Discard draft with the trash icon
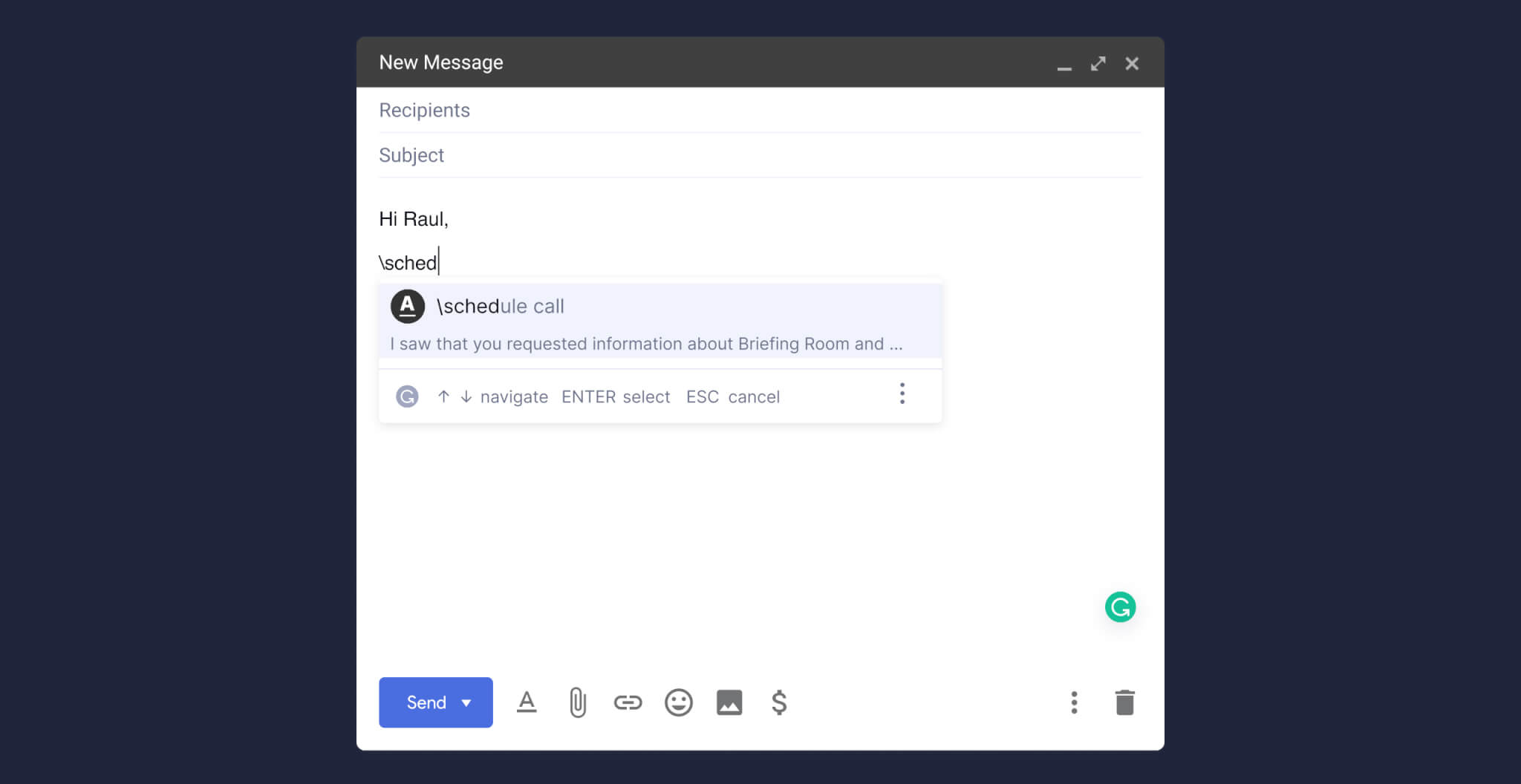Image resolution: width=1521 pixels, height=784 pixels. [x=1124, y=702]
